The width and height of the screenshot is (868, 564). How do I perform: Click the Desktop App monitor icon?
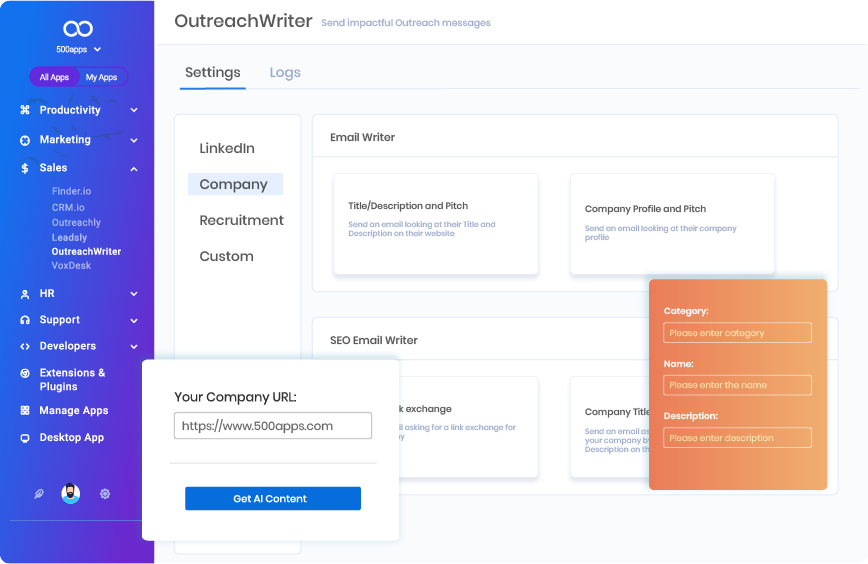coord(25,438)
